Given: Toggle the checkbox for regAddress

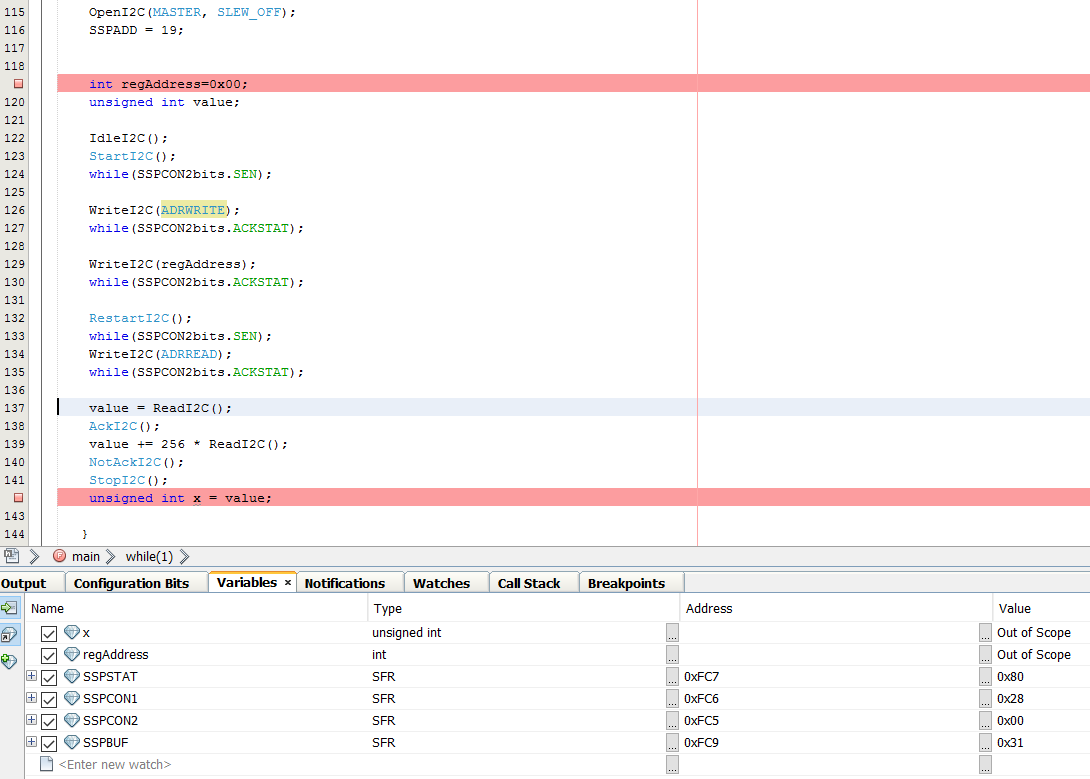Looking at the screenshot, I should pos(49,655).
